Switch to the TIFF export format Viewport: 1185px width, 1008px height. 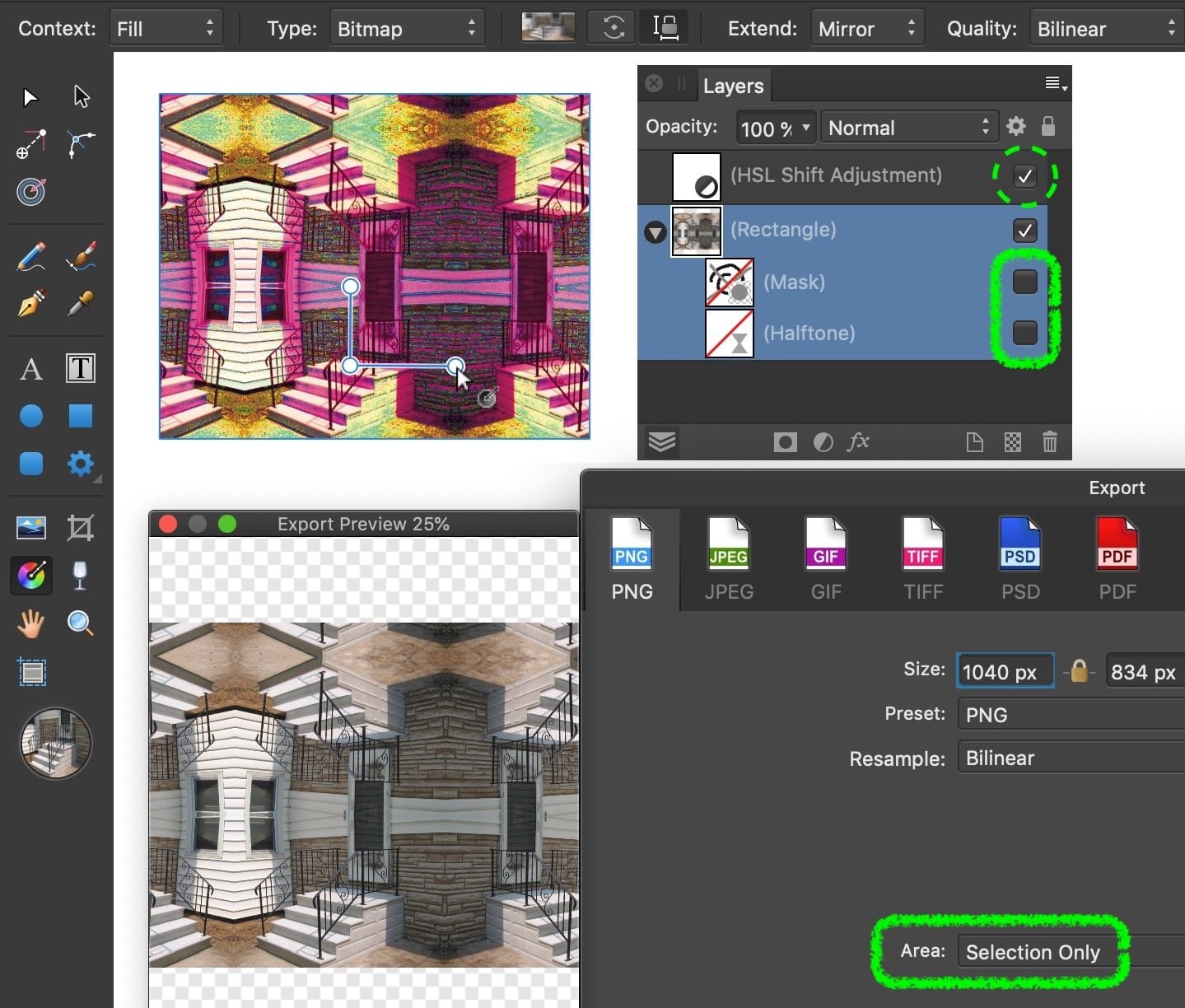[923, 558]
